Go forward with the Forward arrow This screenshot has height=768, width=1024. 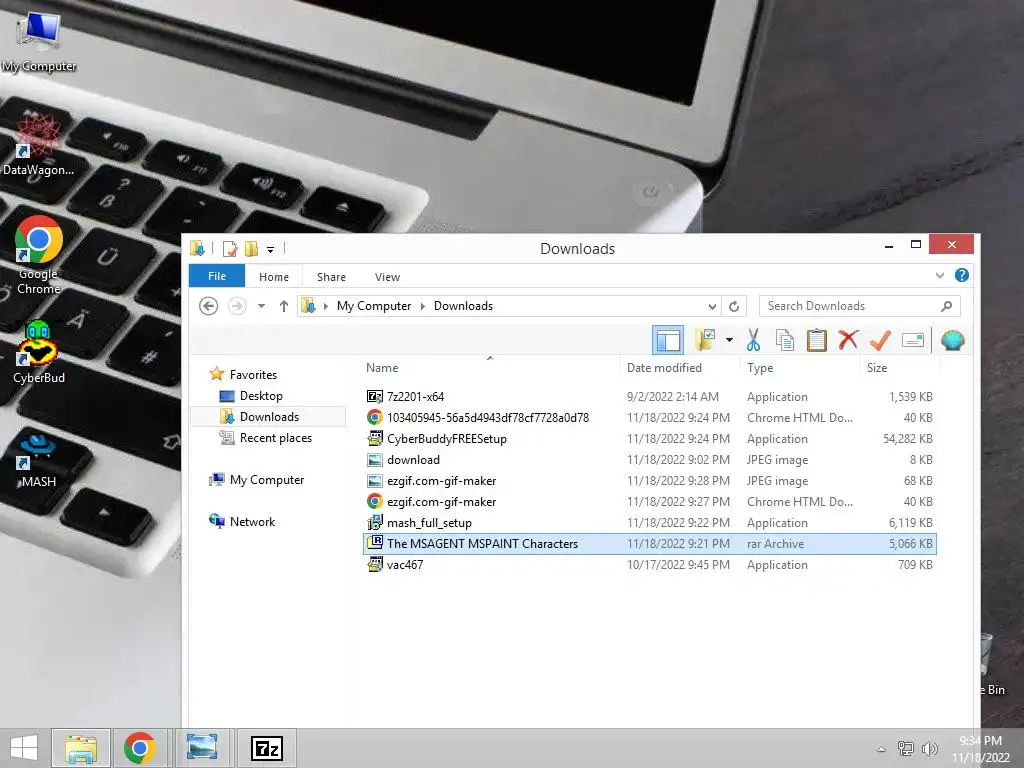237,306
